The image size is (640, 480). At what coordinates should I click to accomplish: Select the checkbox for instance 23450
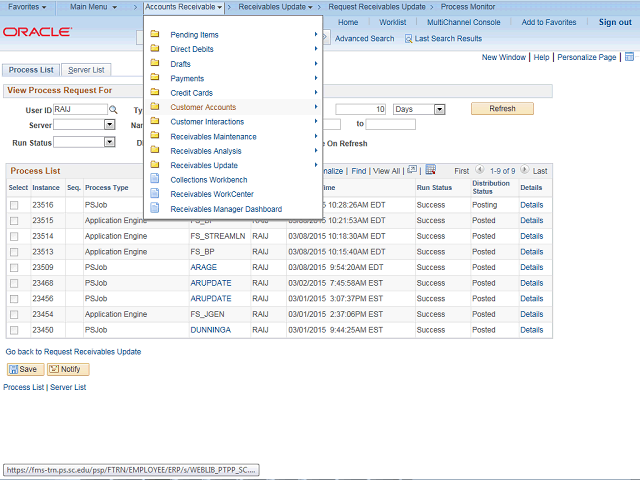click(14, 330)
